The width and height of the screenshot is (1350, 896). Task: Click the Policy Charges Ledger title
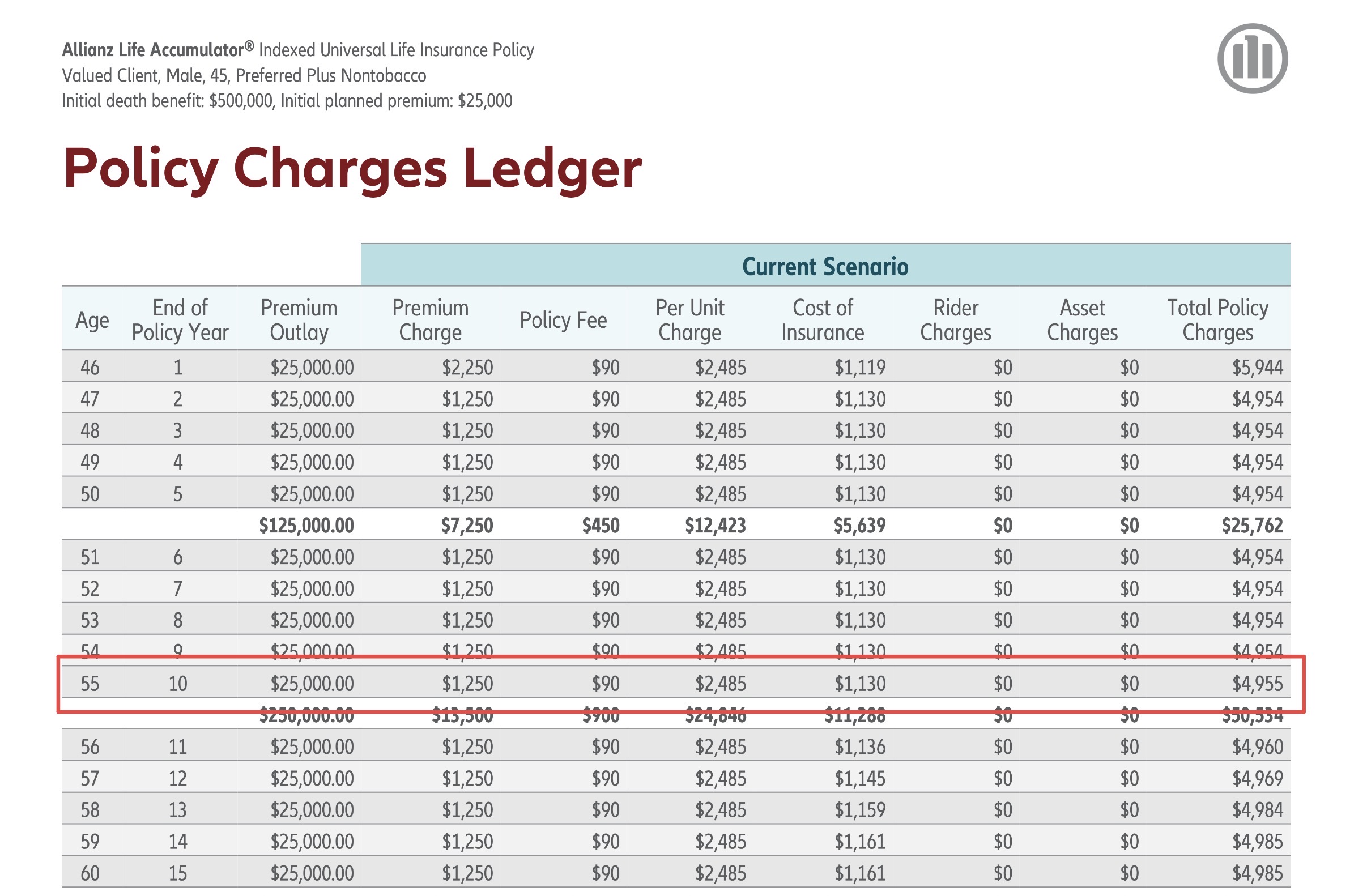click(x=352, y=168)
